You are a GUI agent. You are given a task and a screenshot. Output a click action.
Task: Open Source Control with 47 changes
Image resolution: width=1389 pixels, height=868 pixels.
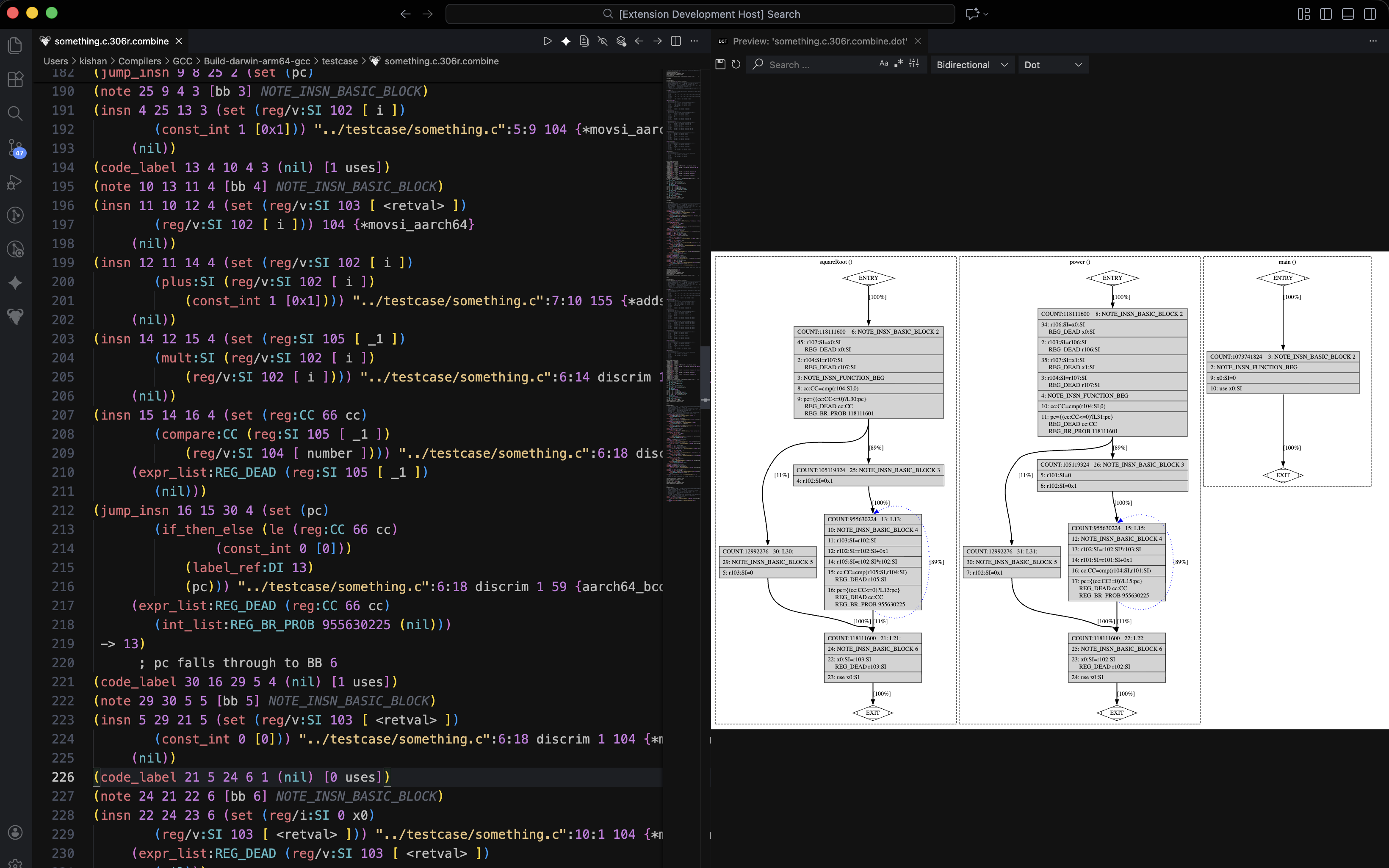[16, 147]
